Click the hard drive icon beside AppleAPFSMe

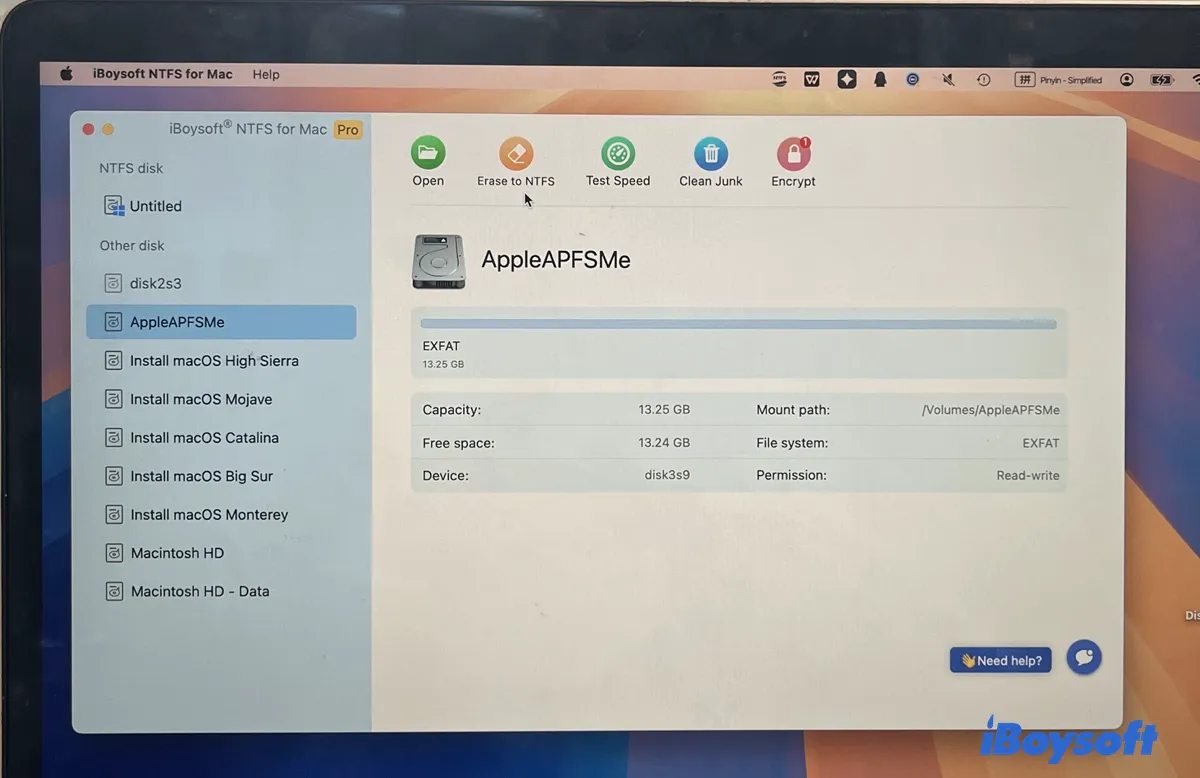tap(438, 262)
